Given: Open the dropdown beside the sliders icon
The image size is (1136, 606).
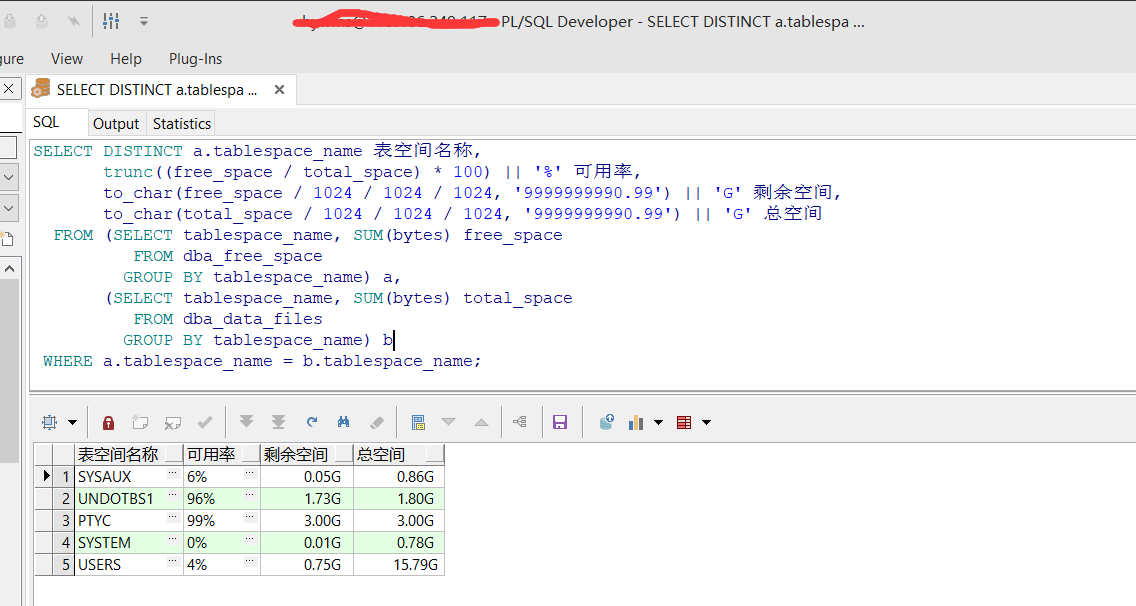Looking at the screenshot, I should (141, 20).
